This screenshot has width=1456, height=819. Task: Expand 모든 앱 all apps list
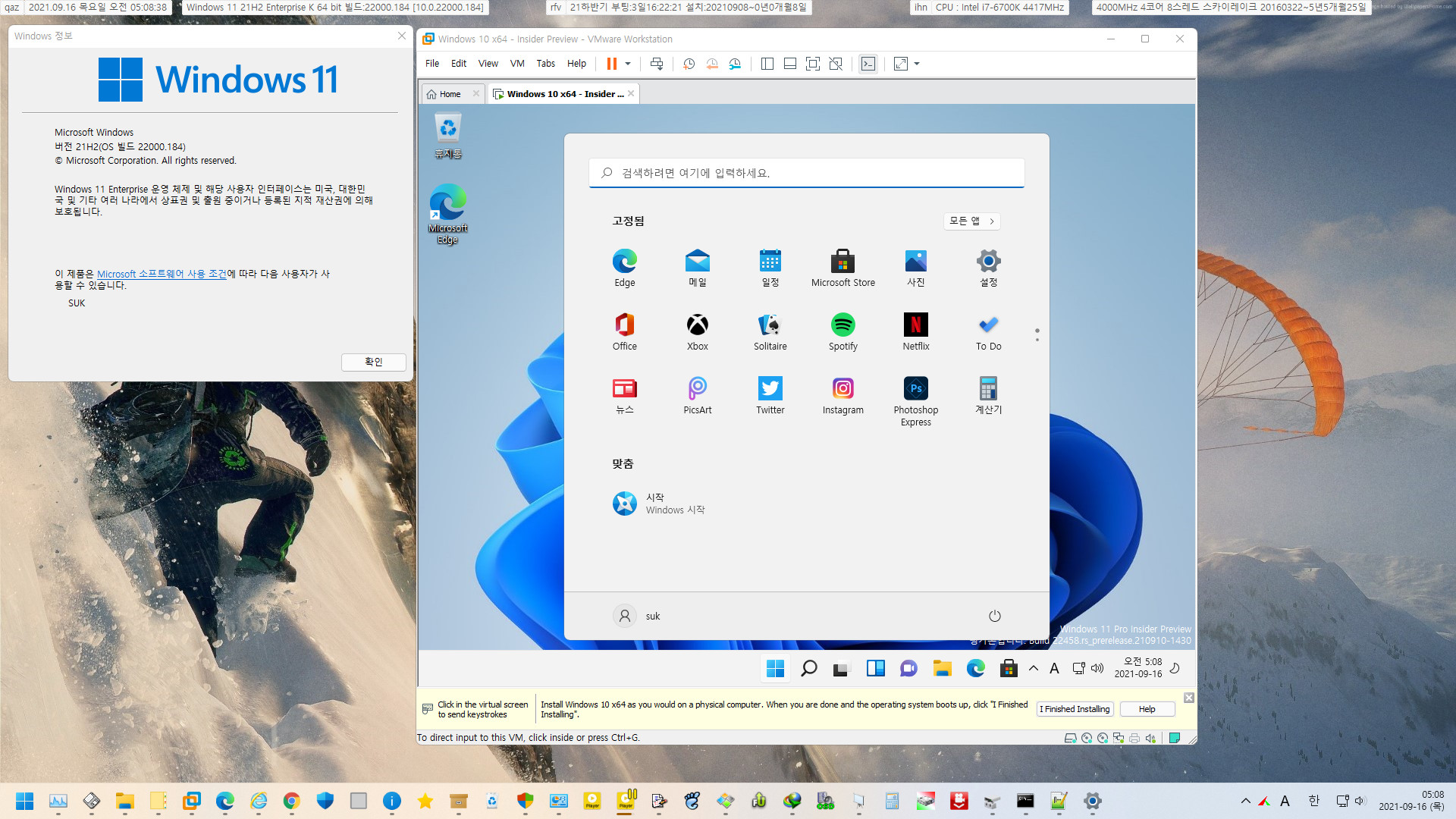972,221
